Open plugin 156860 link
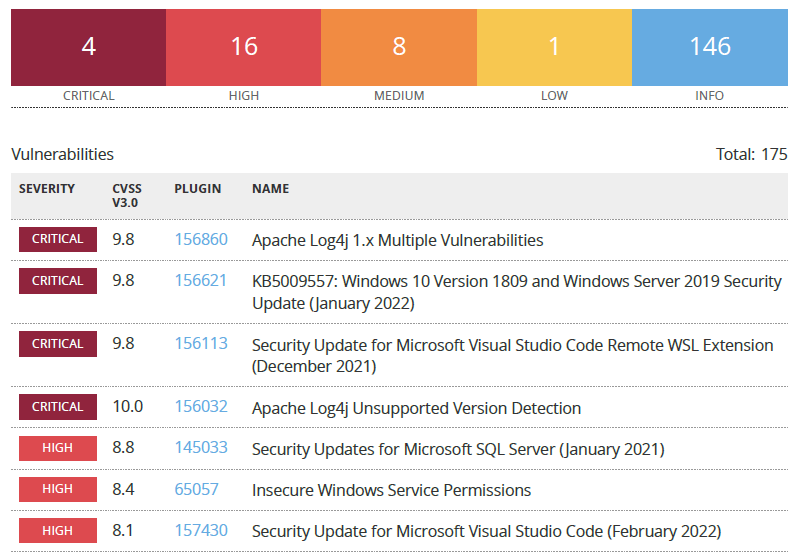Screen dimensions: 800x558 tap(201, 239)
